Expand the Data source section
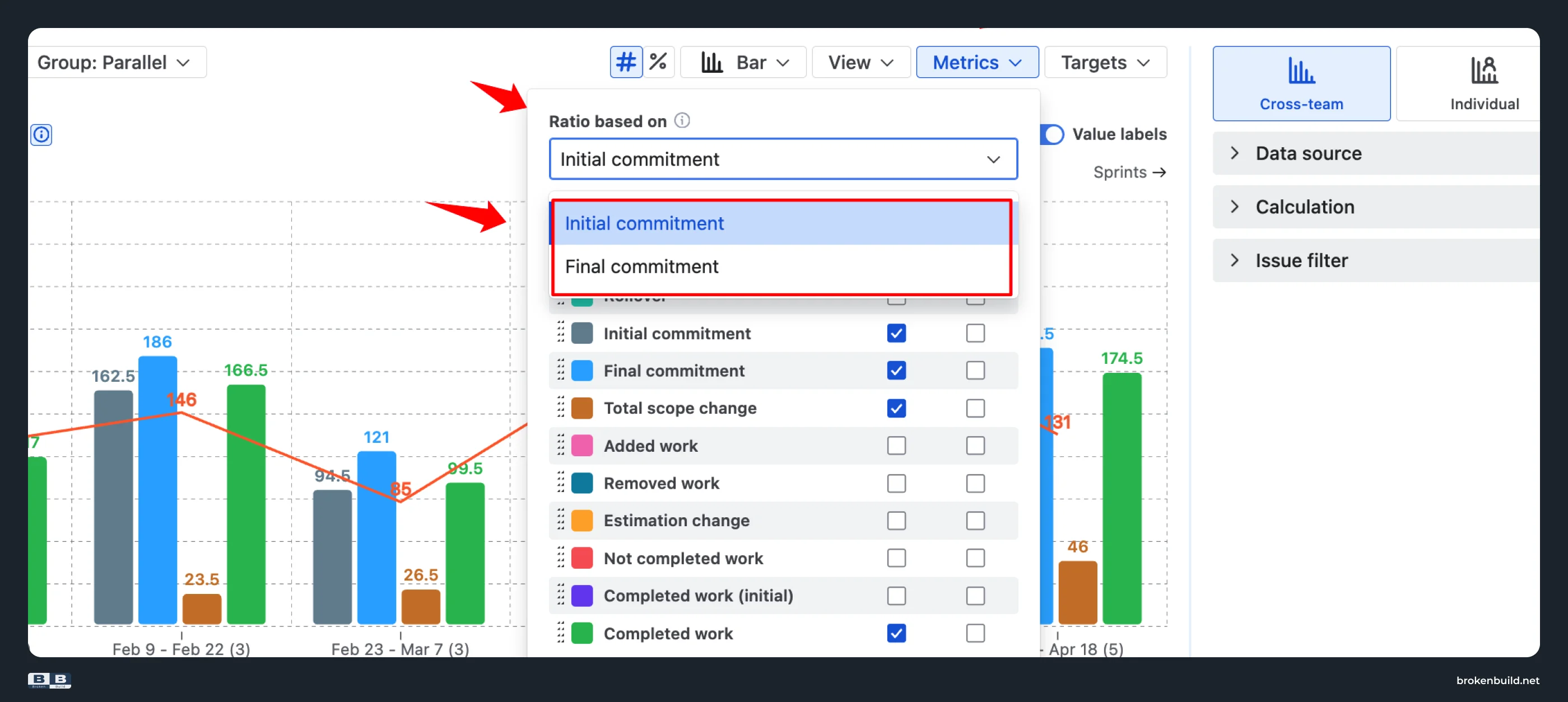The width and height of the screenshot is (1568, 702). pyautogui.click(x=1376, y=153)
